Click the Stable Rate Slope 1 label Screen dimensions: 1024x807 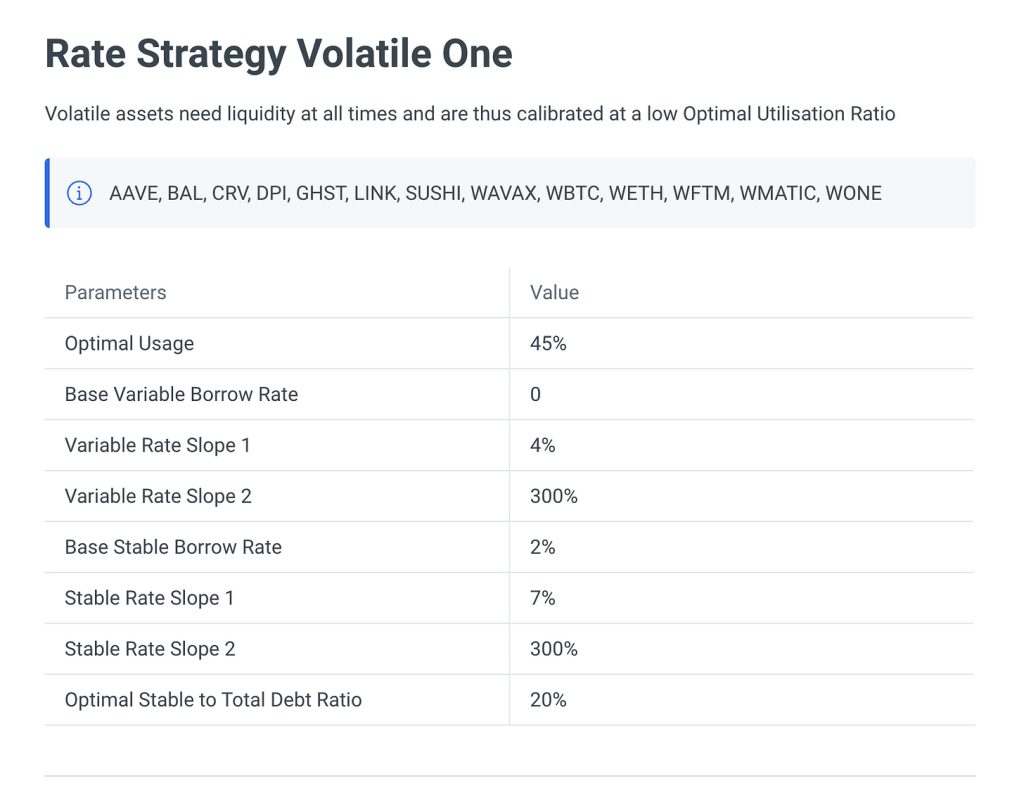click(149, 598)
